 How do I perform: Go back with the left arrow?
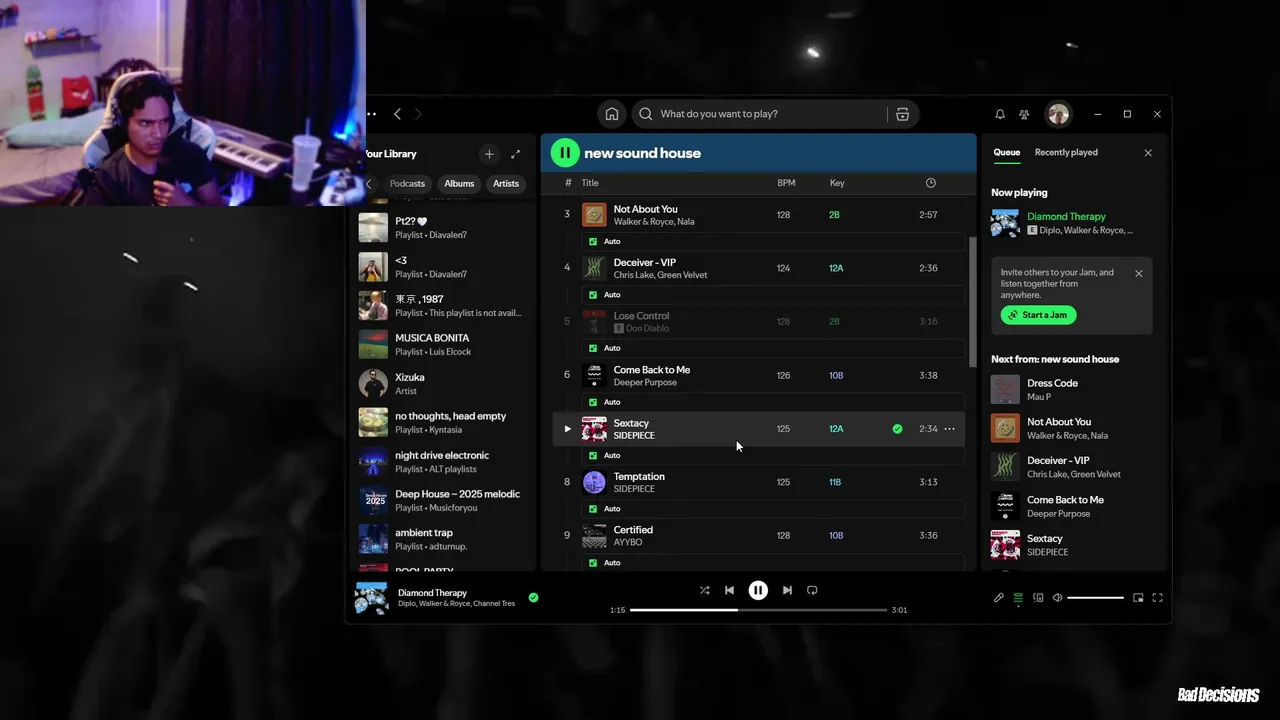pyautogui.click(x=397, y=114)
